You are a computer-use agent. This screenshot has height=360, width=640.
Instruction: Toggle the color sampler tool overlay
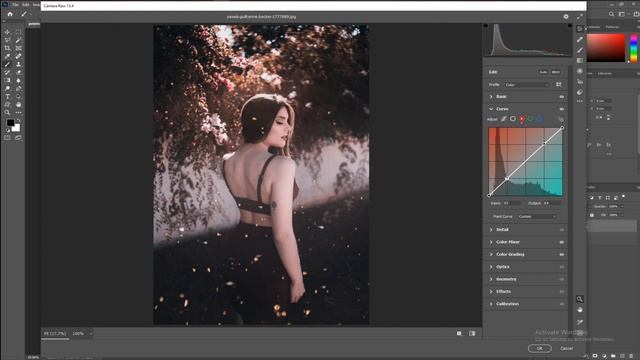[580, 322]
